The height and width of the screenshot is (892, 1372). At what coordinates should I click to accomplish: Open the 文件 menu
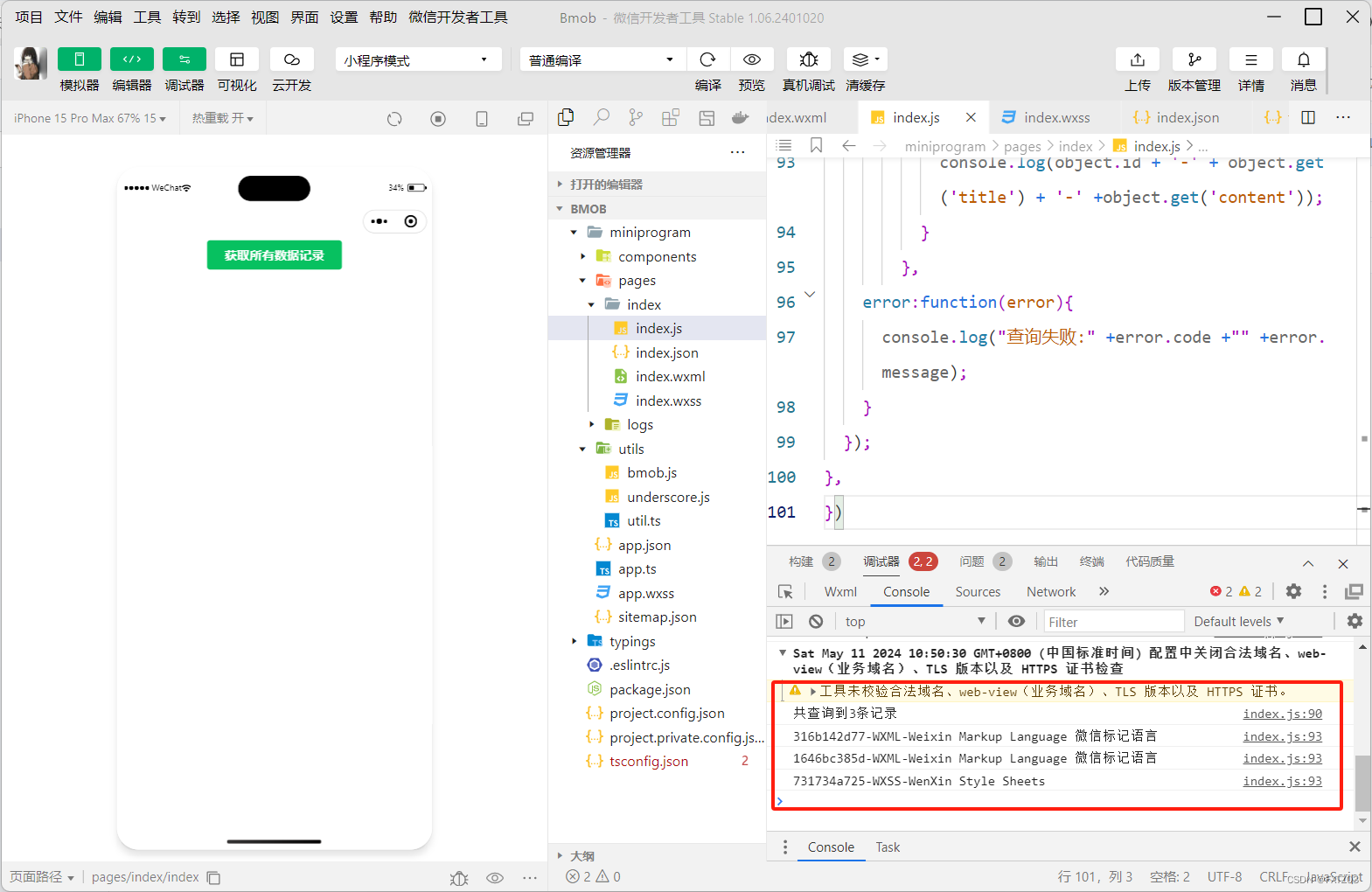point(68,17)
